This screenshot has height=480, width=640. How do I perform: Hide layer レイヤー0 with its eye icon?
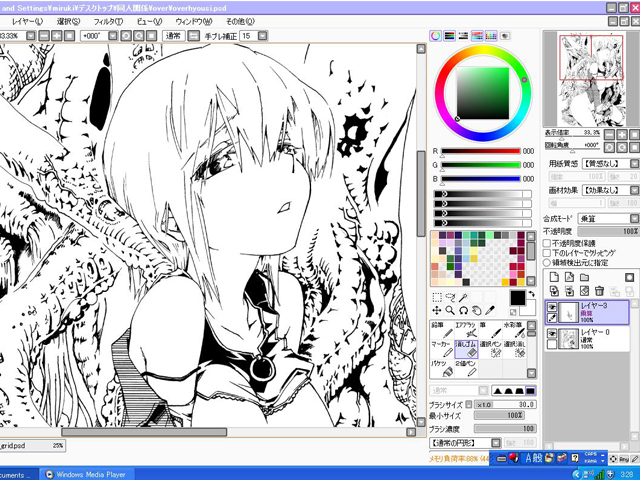click(552, 333)
